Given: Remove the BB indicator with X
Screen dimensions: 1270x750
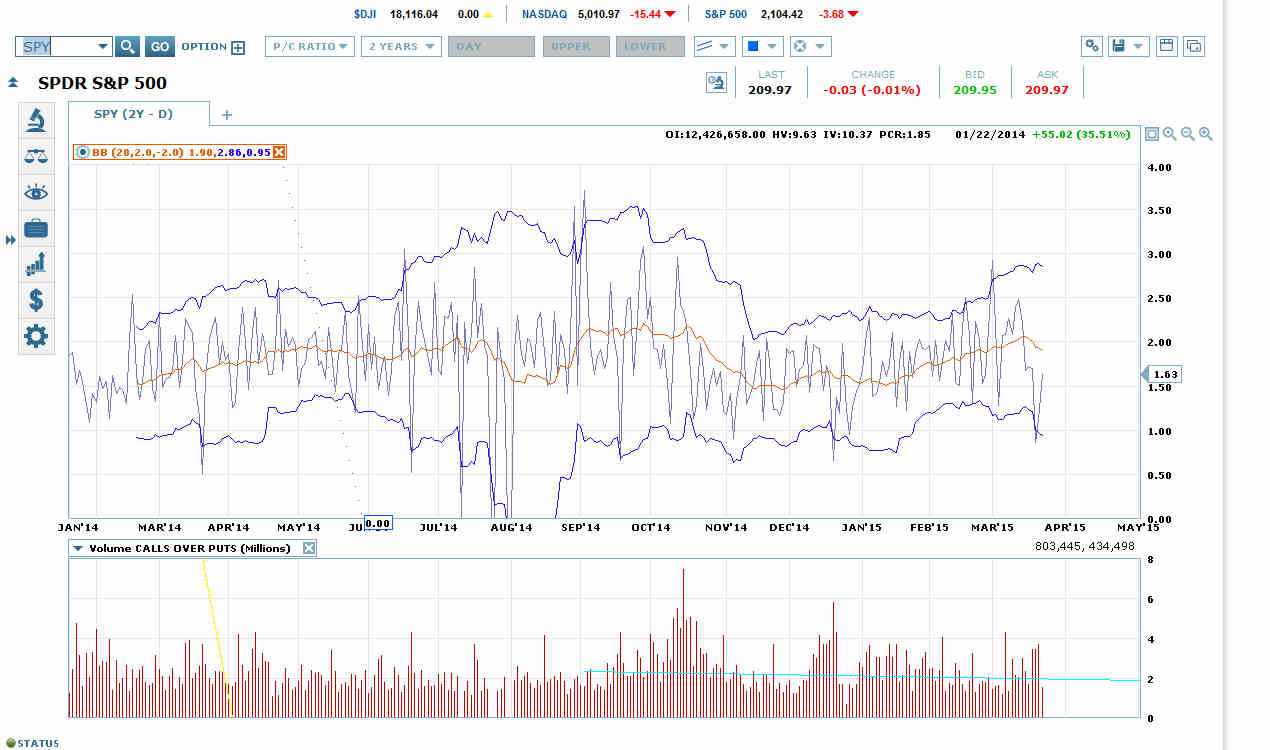Looking at the screenshot, I should (x=279, y=152).
